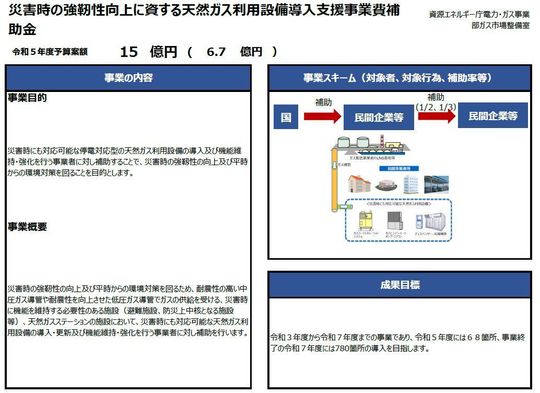Click the second red arrow labeled 1/2, 1/3
This screenshot has height=393, width=540.
(437, 116)
